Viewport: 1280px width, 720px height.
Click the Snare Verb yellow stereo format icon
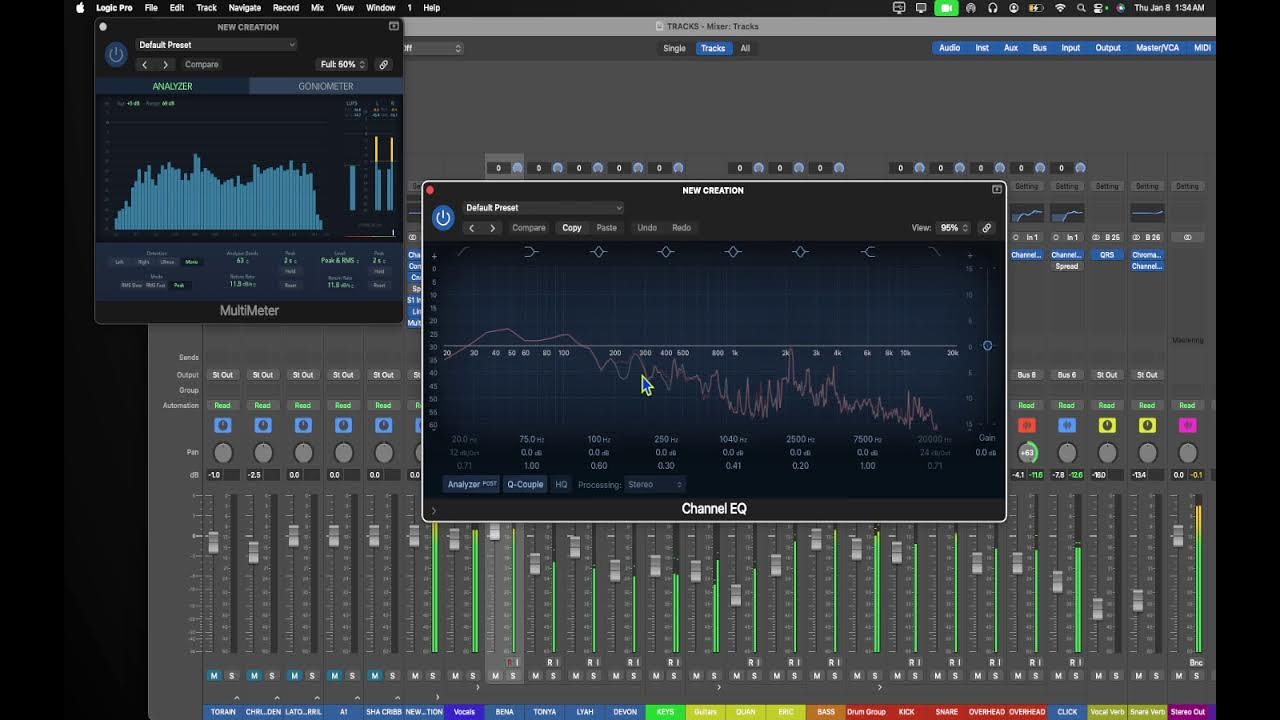click(1147, 425)
